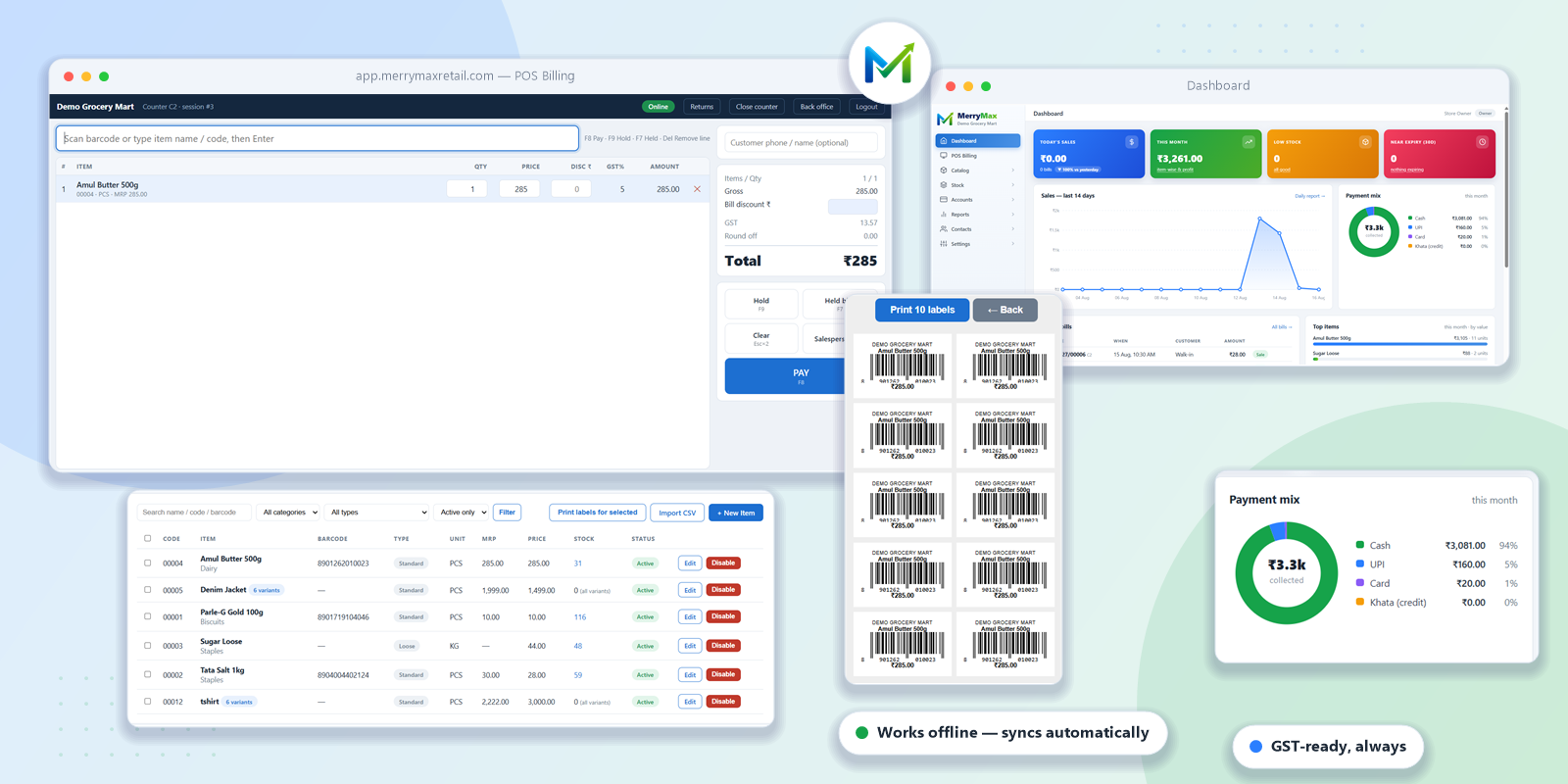Disable the Denim Jacket item
1568x784 pixels.
(723, 590)
